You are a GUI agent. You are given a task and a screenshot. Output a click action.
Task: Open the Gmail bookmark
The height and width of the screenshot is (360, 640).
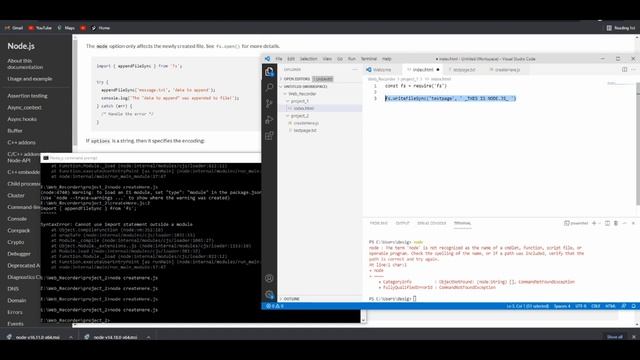pyautogui.click(x=14, y=28)
